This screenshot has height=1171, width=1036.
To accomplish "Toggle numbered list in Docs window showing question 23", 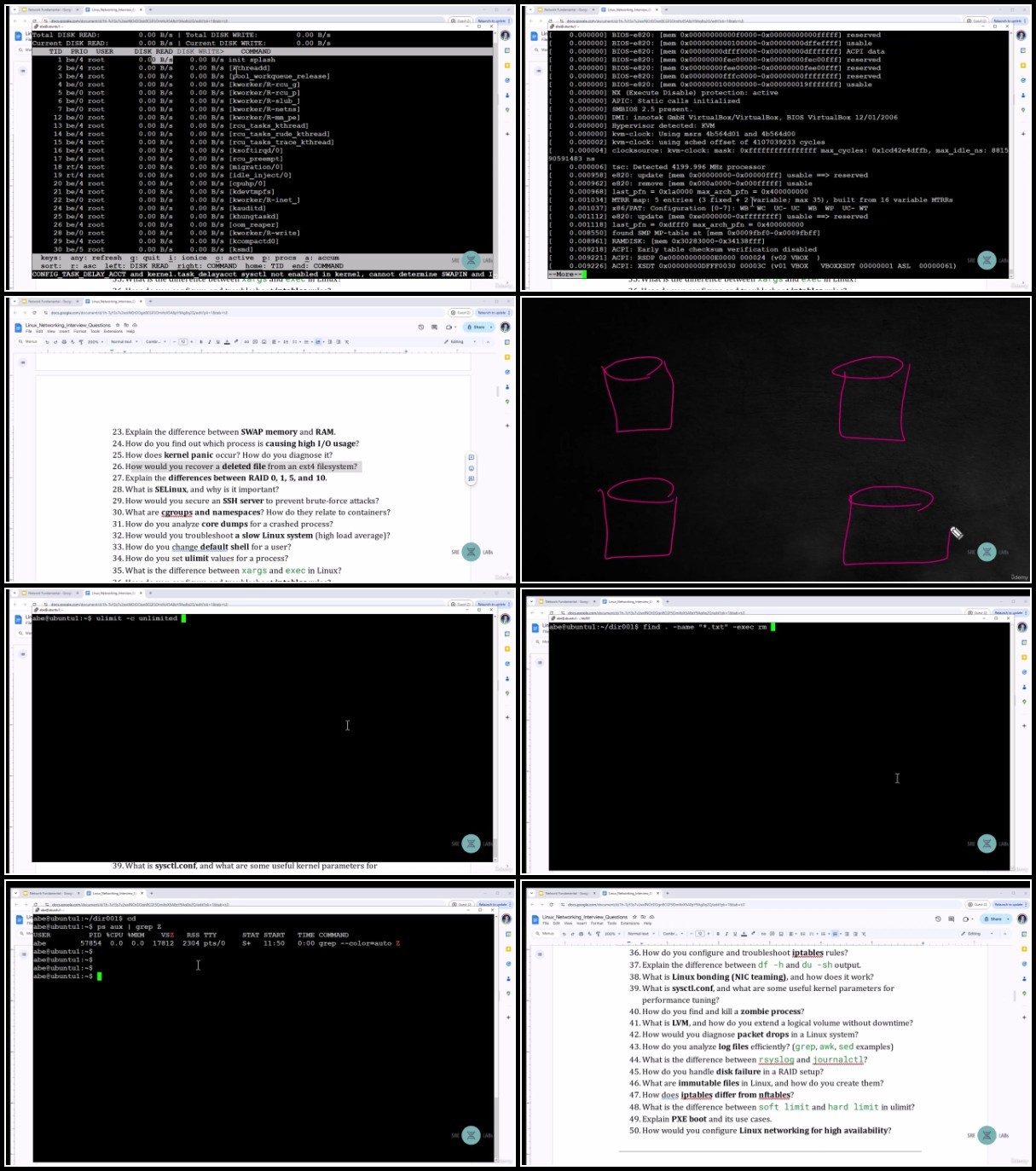I will [317, 341].
